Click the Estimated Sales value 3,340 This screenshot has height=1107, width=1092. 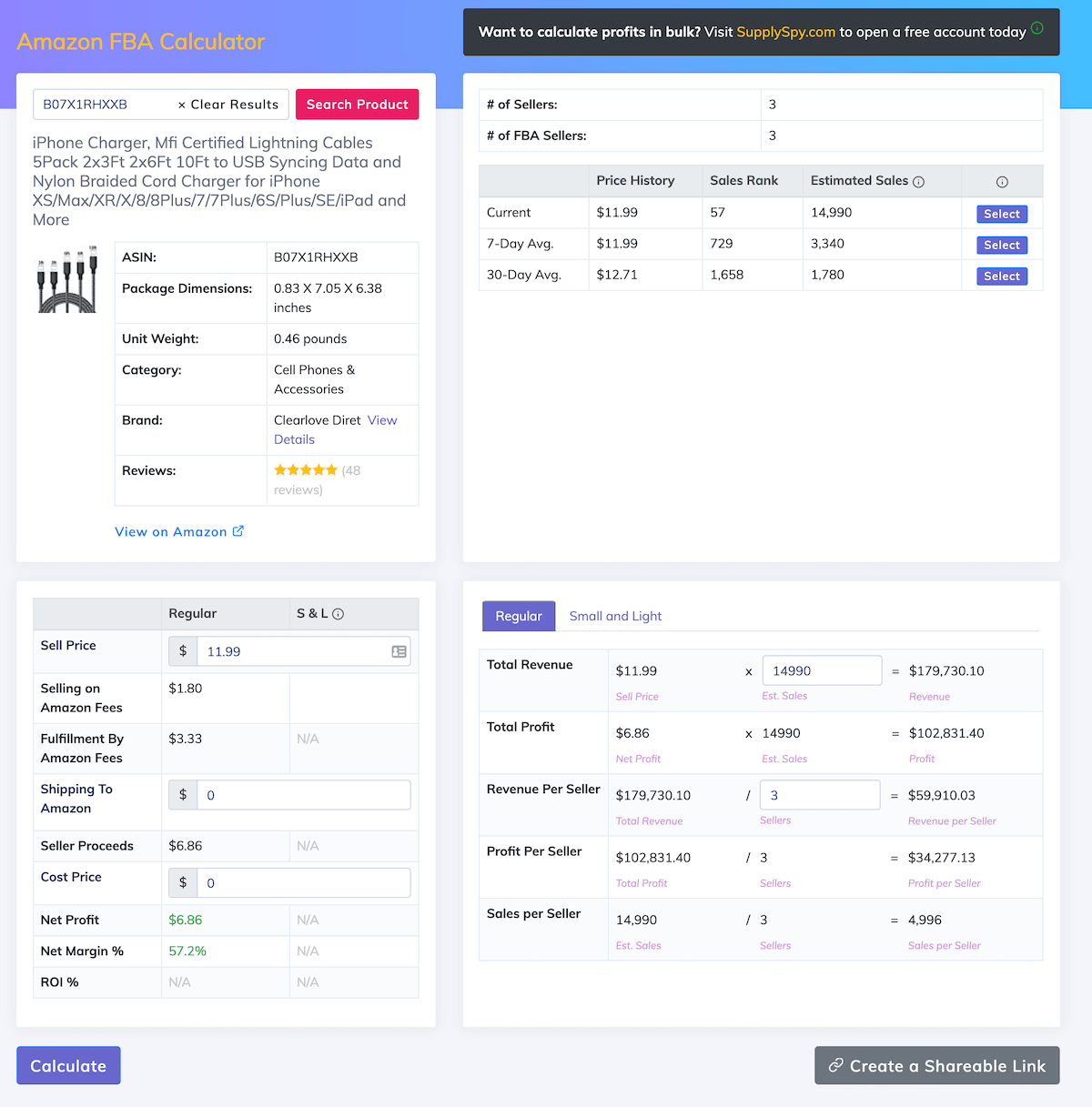click(x=827, y=243)
